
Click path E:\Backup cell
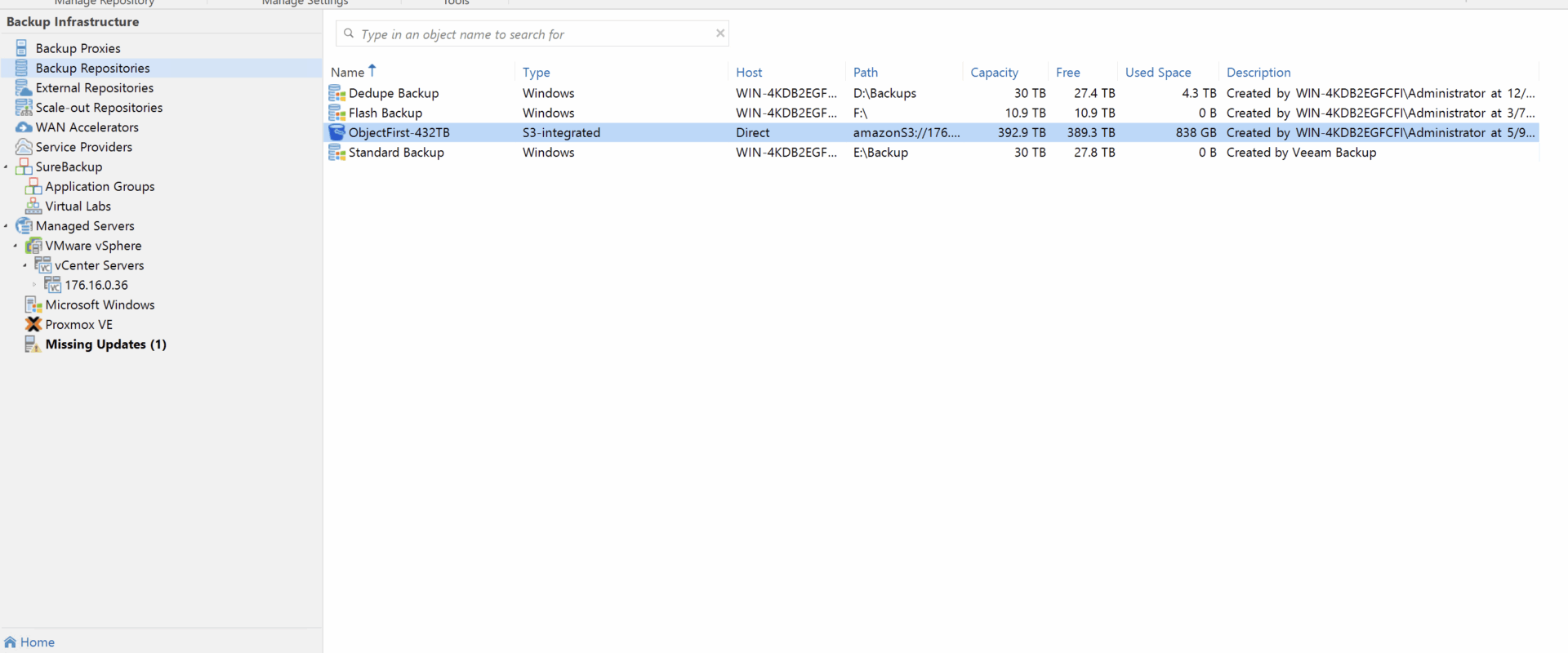point(880,152)
